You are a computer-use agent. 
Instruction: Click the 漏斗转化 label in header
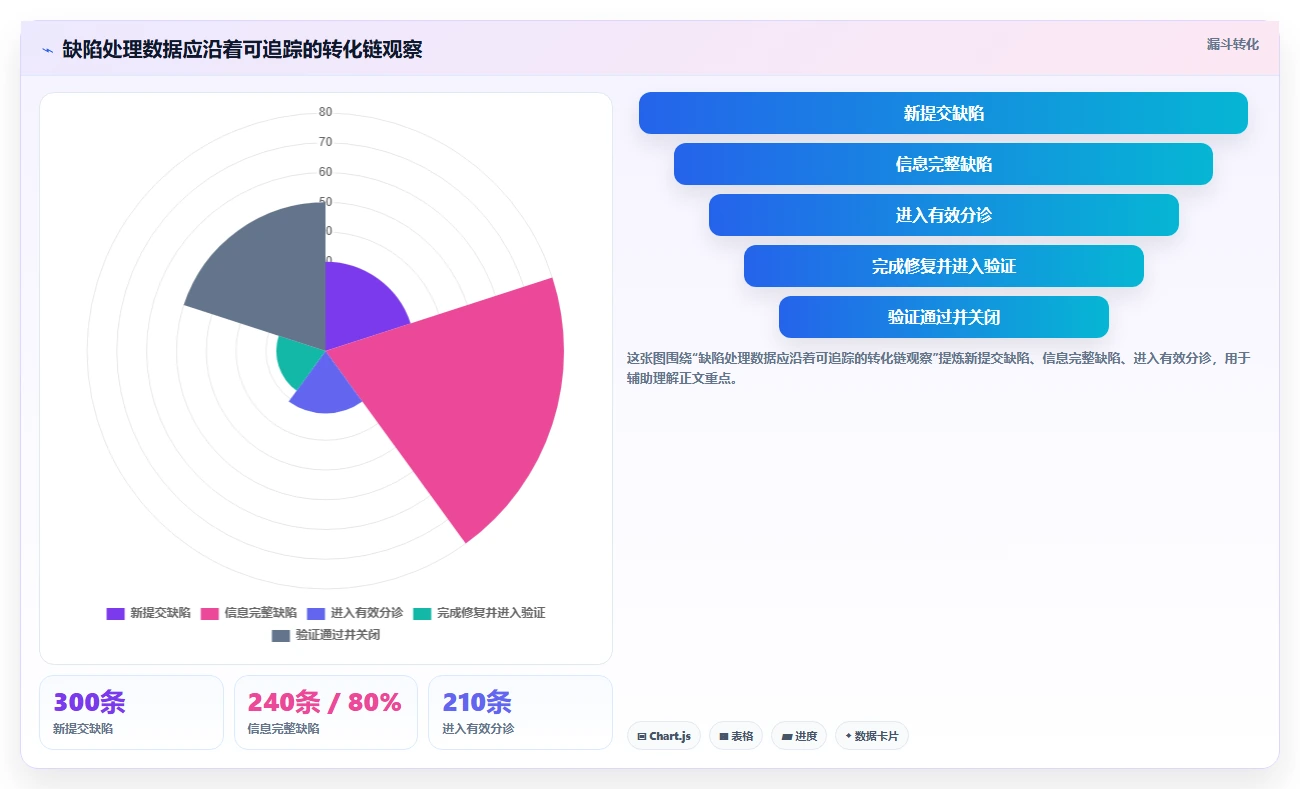[x=1232, y=44]
